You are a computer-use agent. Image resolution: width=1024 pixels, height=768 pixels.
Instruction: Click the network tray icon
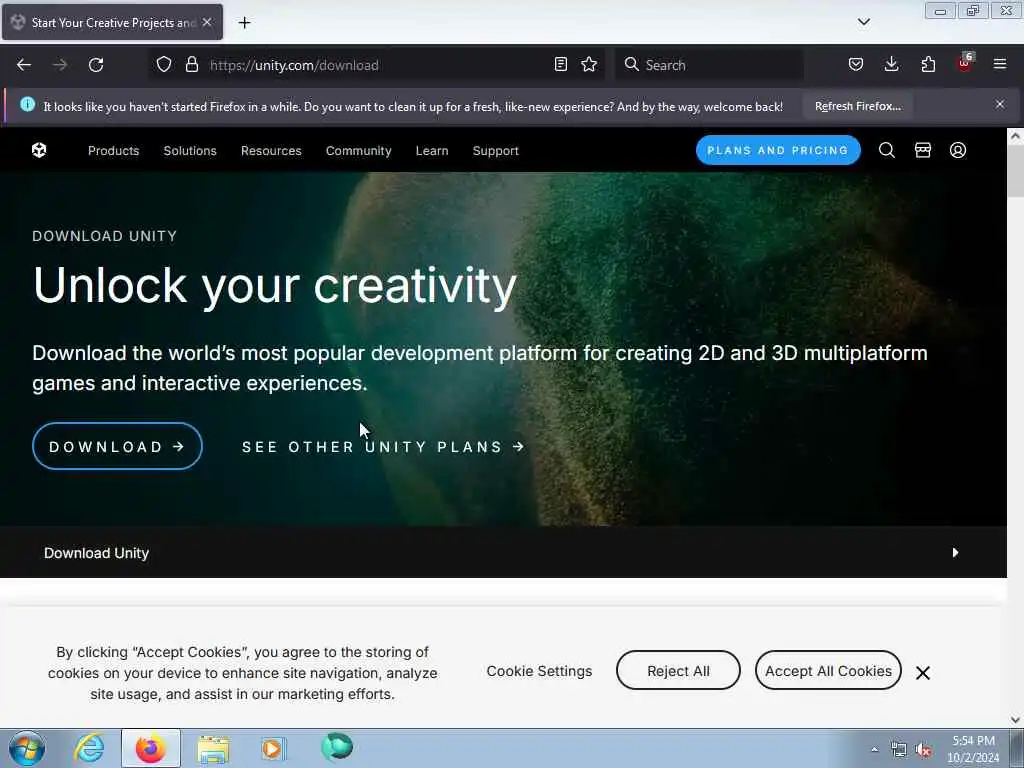[899, 750]
